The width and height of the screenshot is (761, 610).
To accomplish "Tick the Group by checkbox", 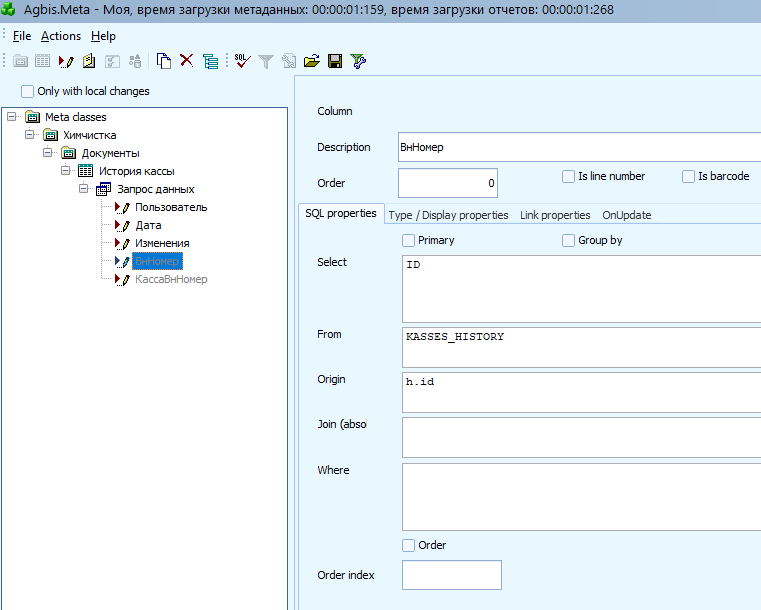I will [x=568, y=240].
